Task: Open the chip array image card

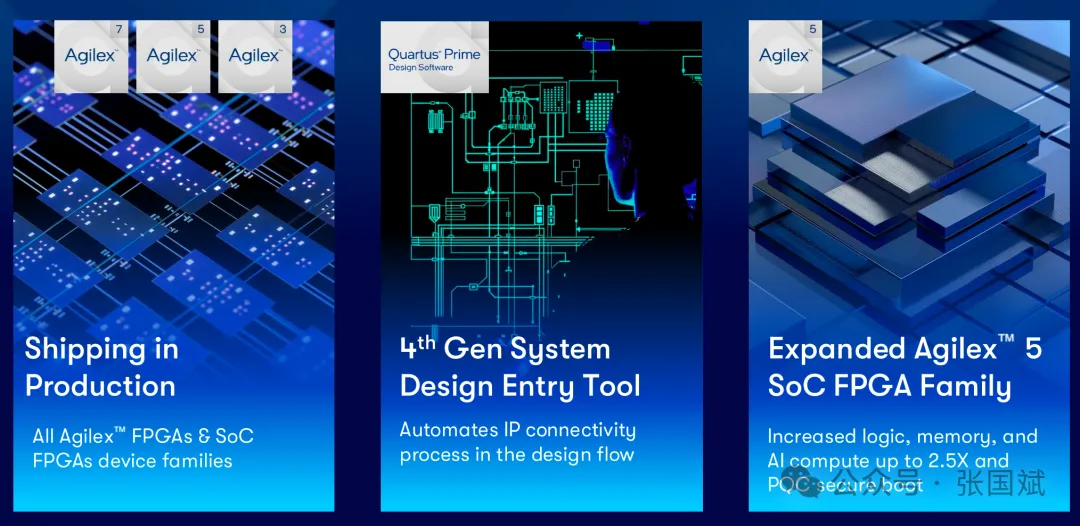Action: [x=174, y=266]
